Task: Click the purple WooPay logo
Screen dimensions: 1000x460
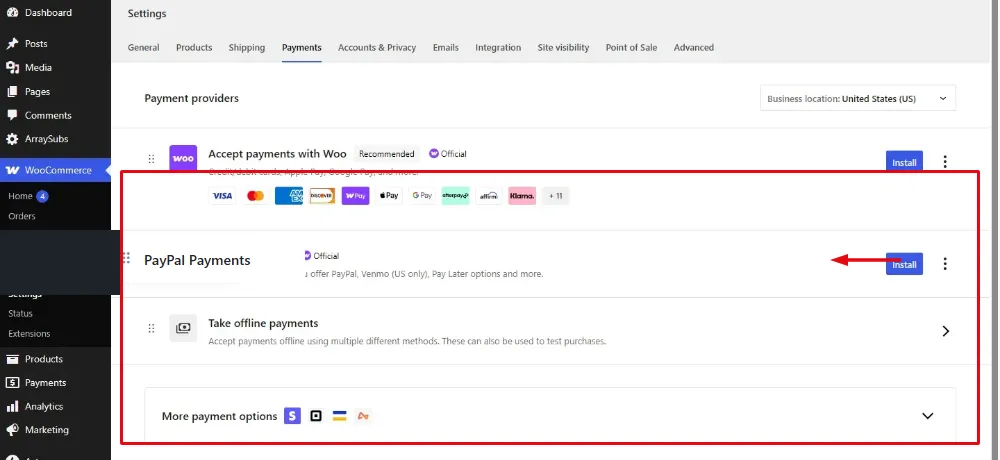Action: [356, 196]
